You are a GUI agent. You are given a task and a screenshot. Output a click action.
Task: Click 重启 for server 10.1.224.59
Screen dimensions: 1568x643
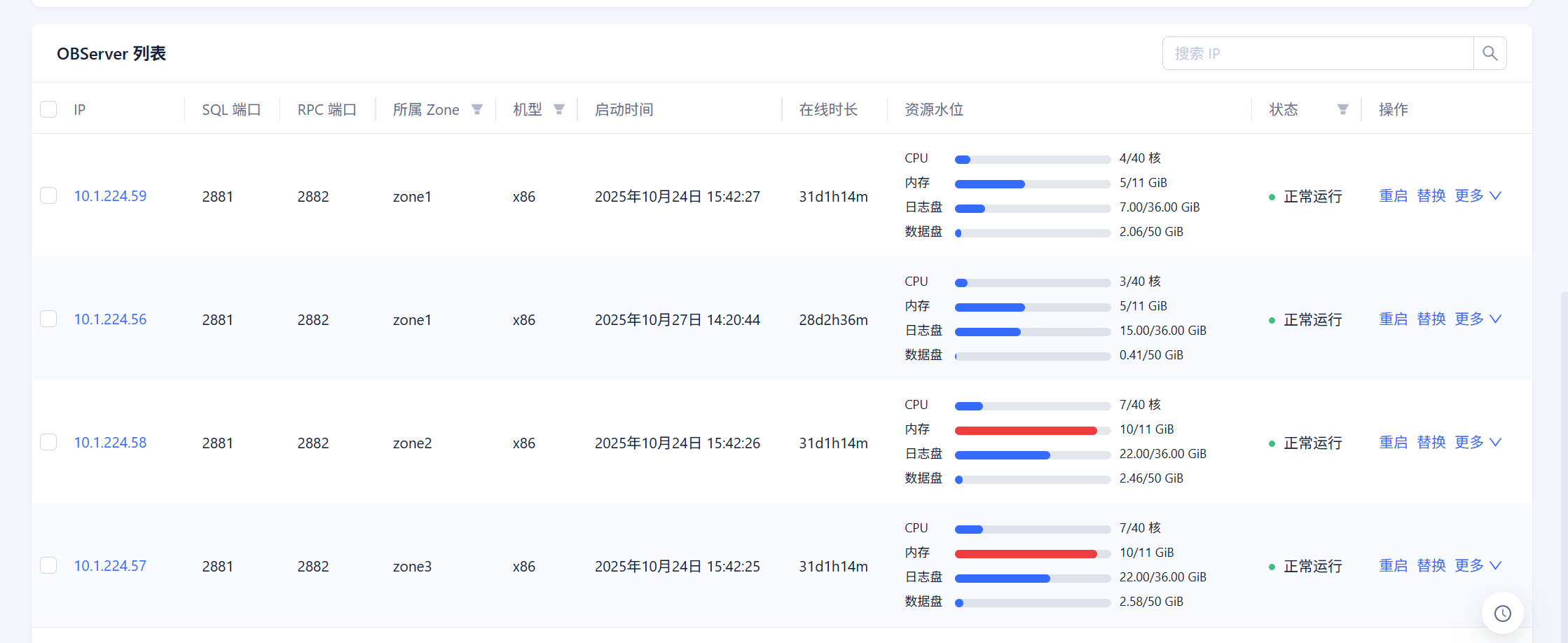click(x=1393, y=195)
